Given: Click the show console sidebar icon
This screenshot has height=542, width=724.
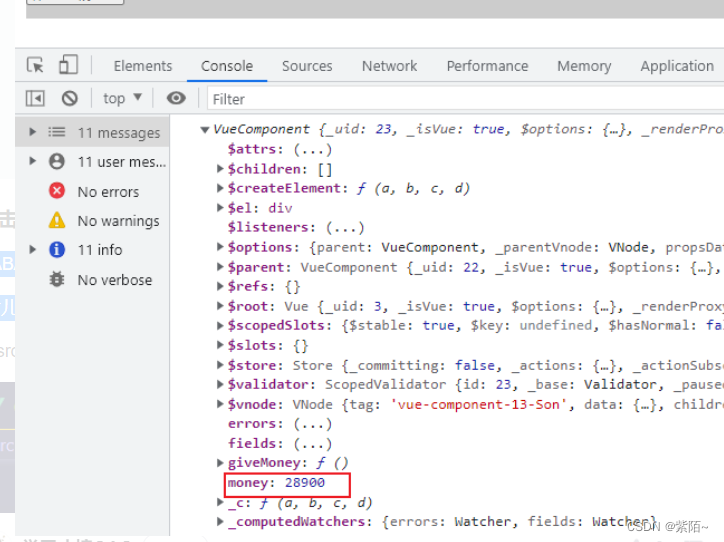Looking at the screenshot, I should coord(36,98).
